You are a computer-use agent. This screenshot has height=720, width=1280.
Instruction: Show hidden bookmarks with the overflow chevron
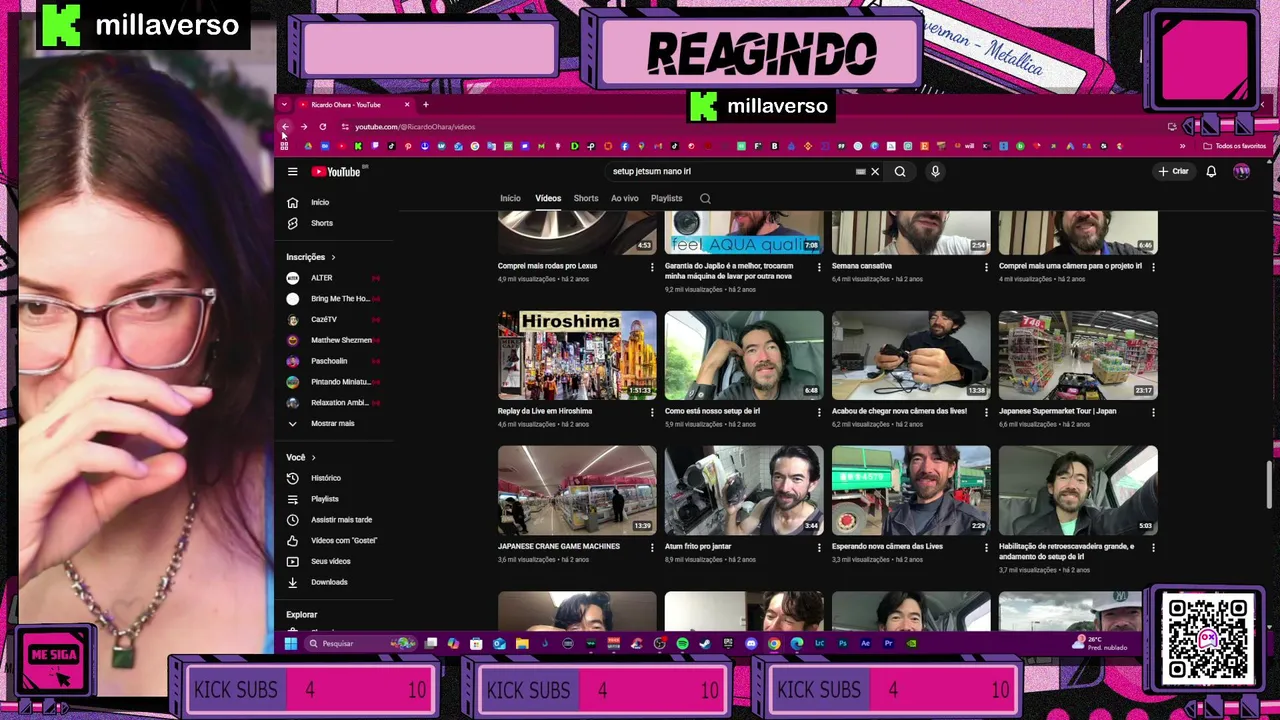(1182, 146)
